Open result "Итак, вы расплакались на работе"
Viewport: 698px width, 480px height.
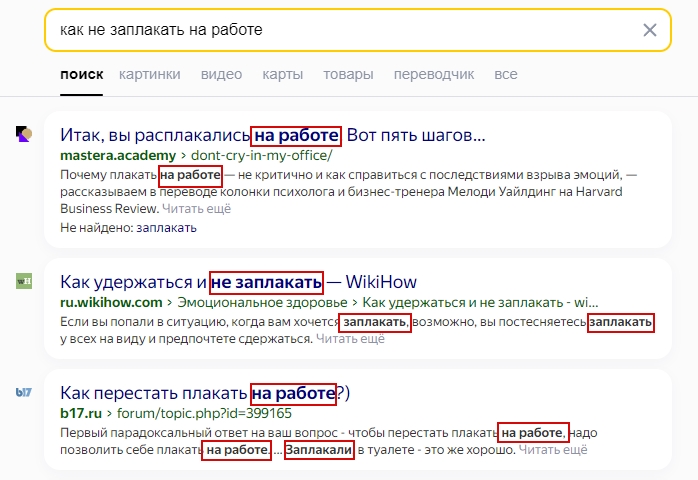(272, 135)
